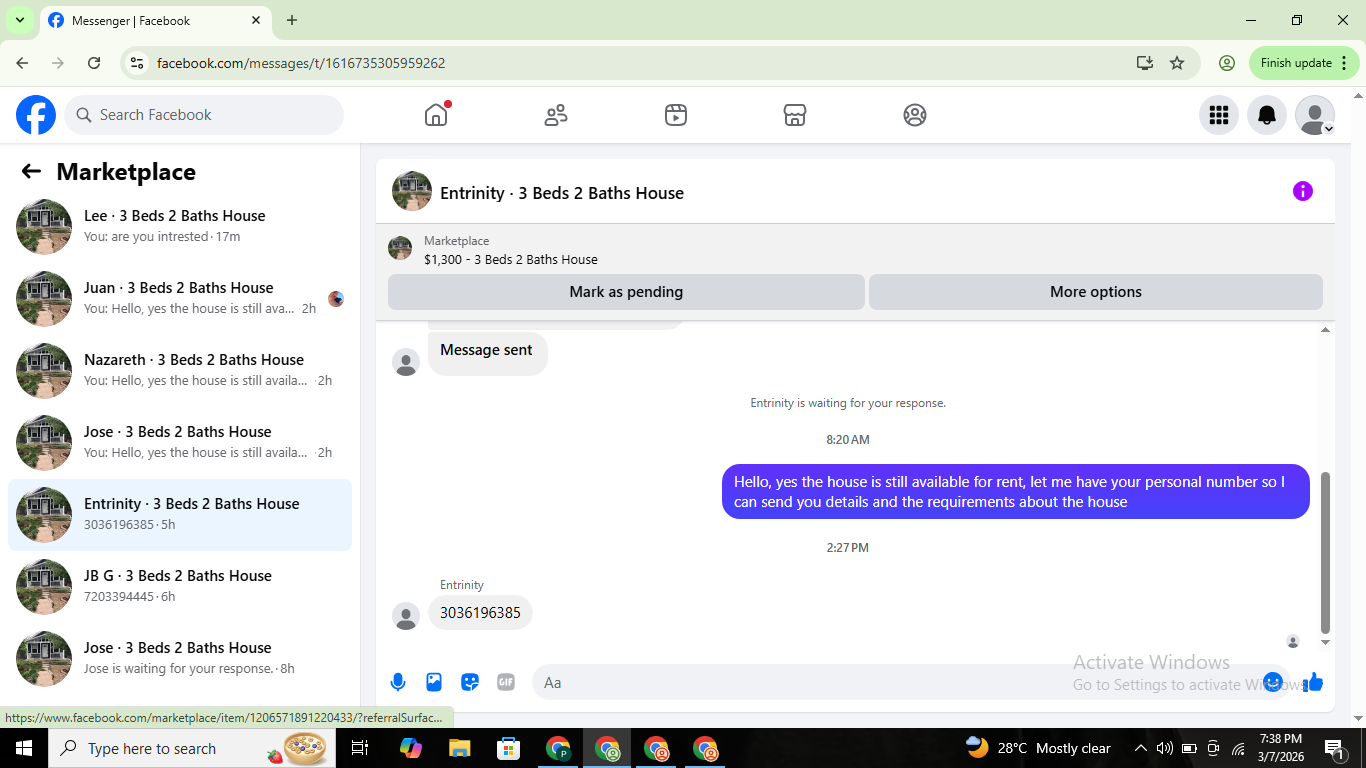Click the 3036196385 message bubble
The image size is (1366, 768).
[x=480, y=613]
